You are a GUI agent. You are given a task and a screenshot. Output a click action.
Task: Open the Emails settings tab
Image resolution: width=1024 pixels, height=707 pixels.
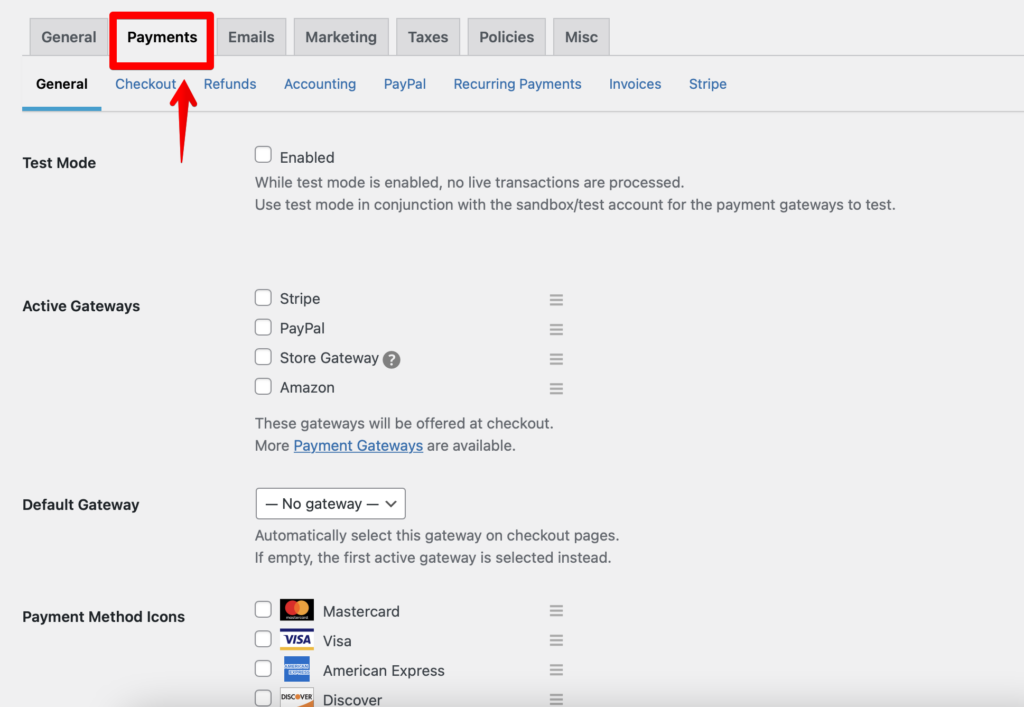[x=251, y=37]
